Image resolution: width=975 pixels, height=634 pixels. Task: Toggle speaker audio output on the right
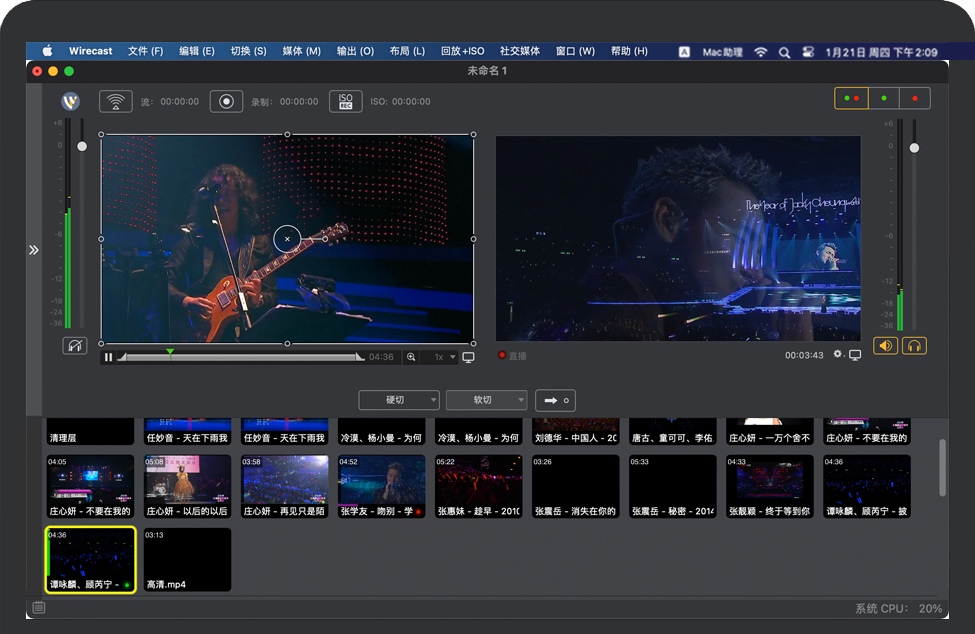click(885, 346)
